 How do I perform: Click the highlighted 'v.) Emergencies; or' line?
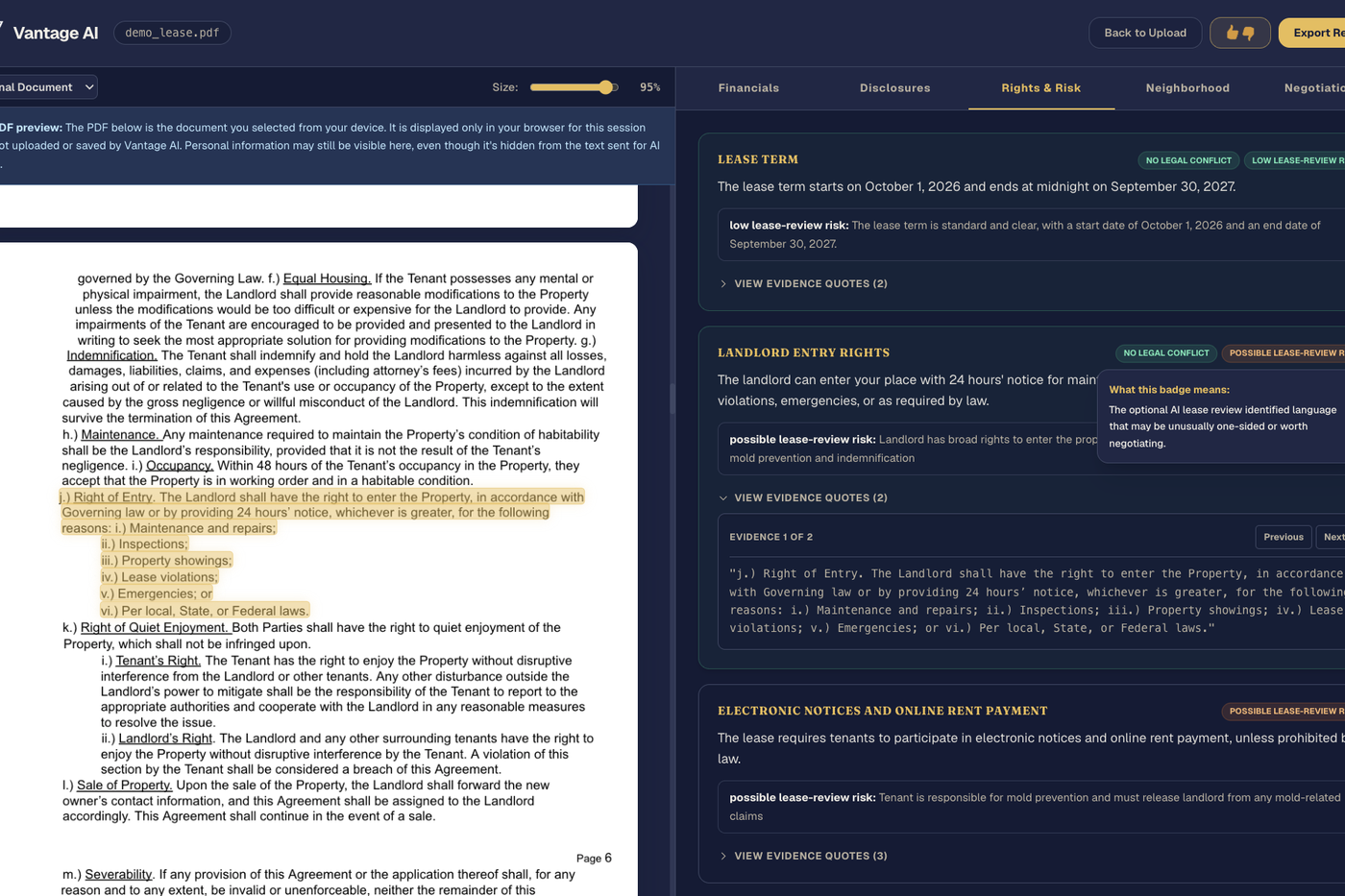pyautogui.click(x=157, y=594)
